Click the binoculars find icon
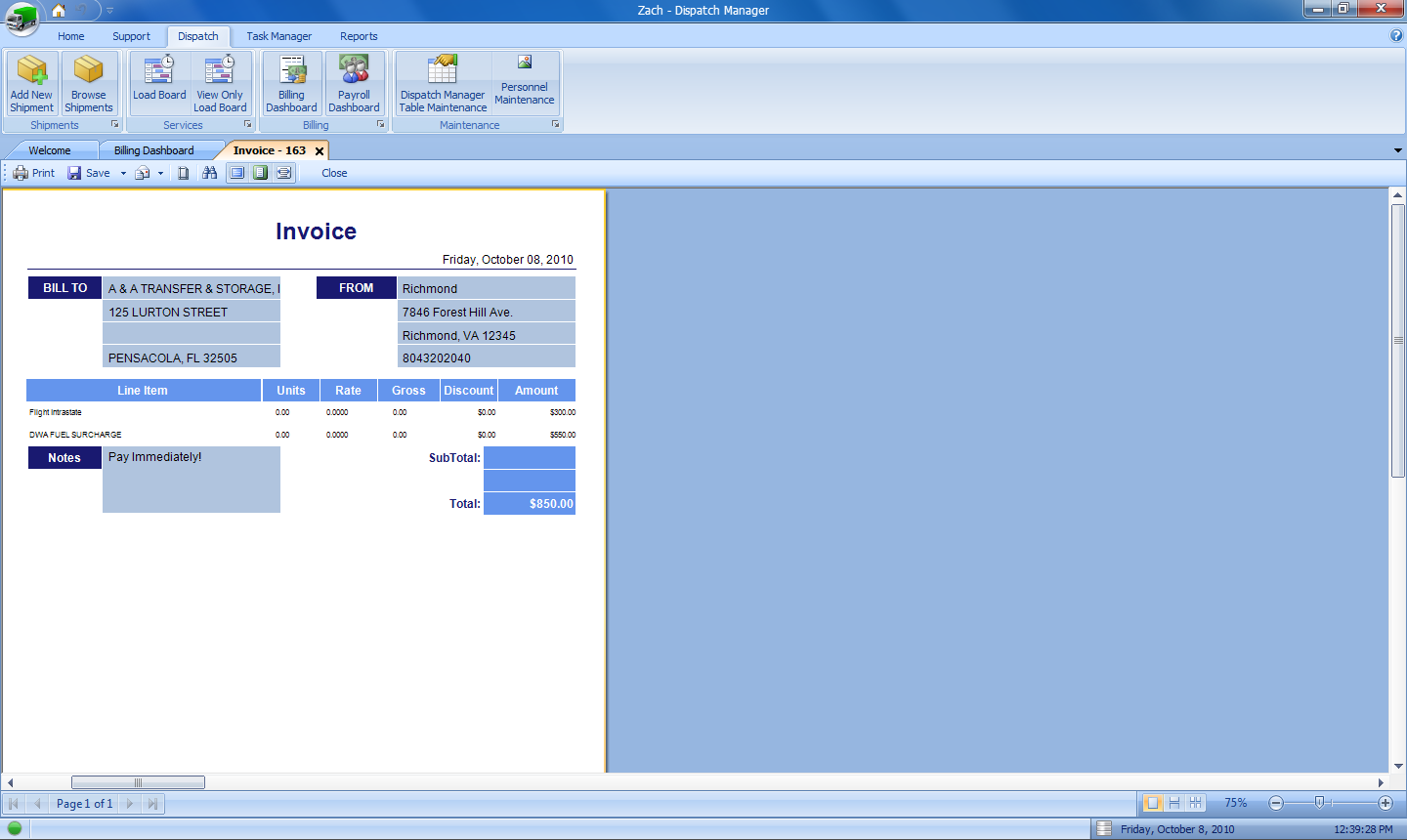The height and width of the screenshot is (840, 1407). coord(209,173)
